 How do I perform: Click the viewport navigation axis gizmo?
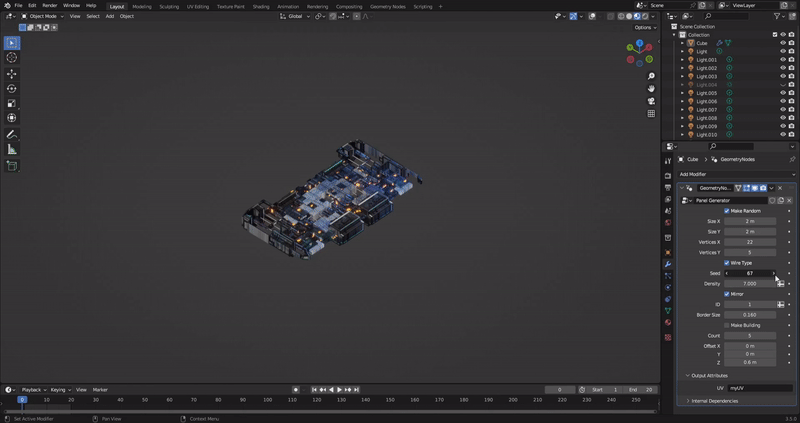(x=639, y=53)
